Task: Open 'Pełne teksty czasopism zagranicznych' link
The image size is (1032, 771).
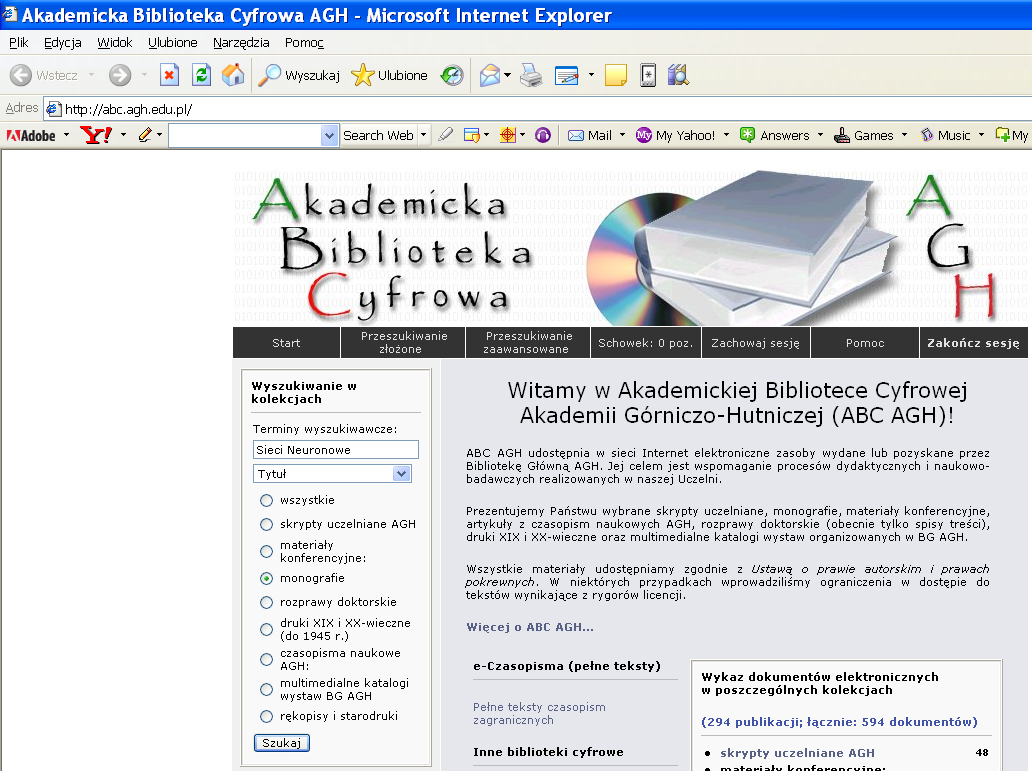Action: click(x=539, y=714)
